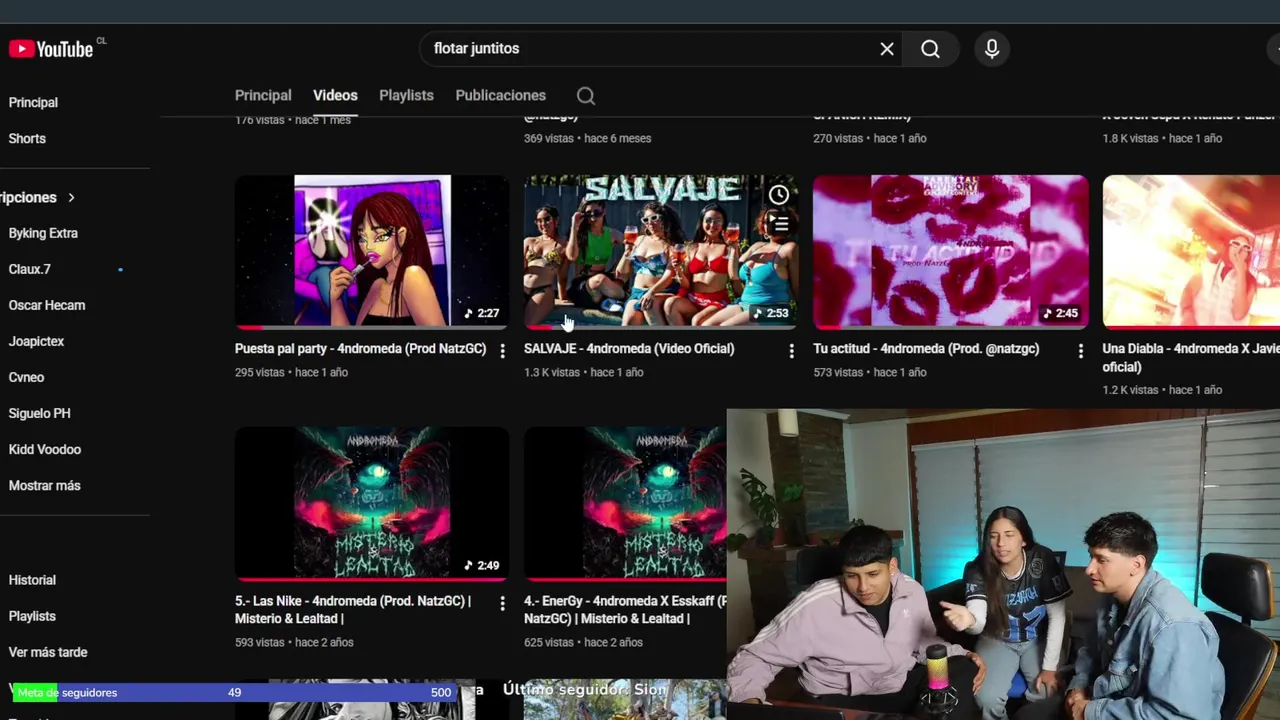
Task: Open Siguelo PH subscription channel
Action: click(39, 413)
